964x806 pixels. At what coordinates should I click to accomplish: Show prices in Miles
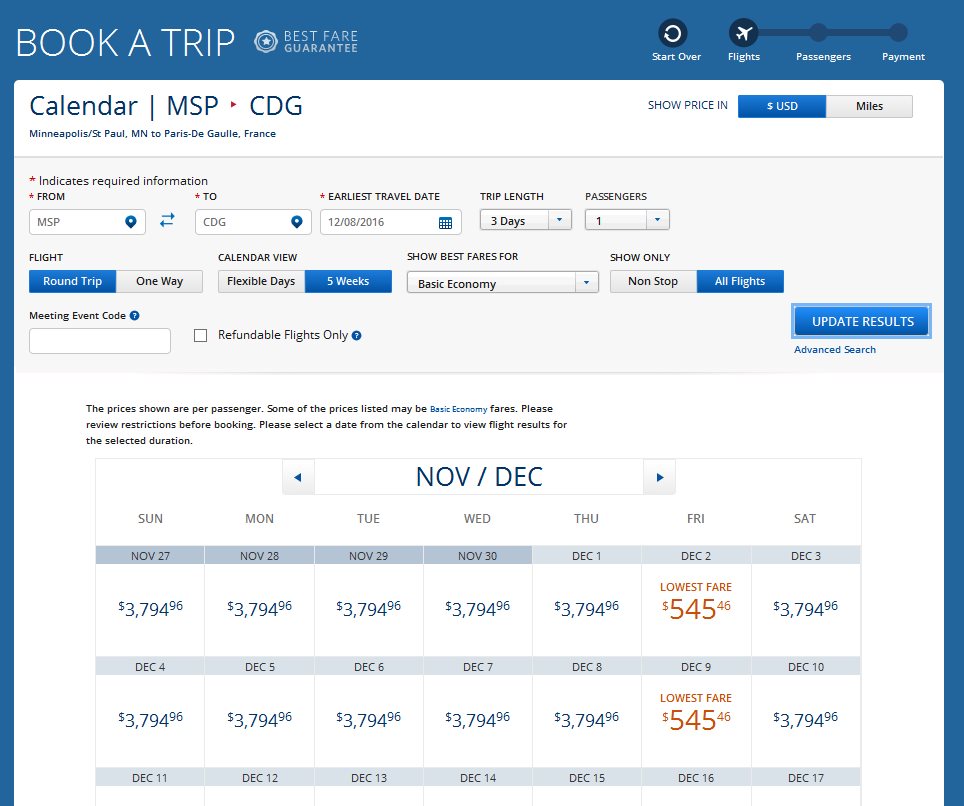869,106
